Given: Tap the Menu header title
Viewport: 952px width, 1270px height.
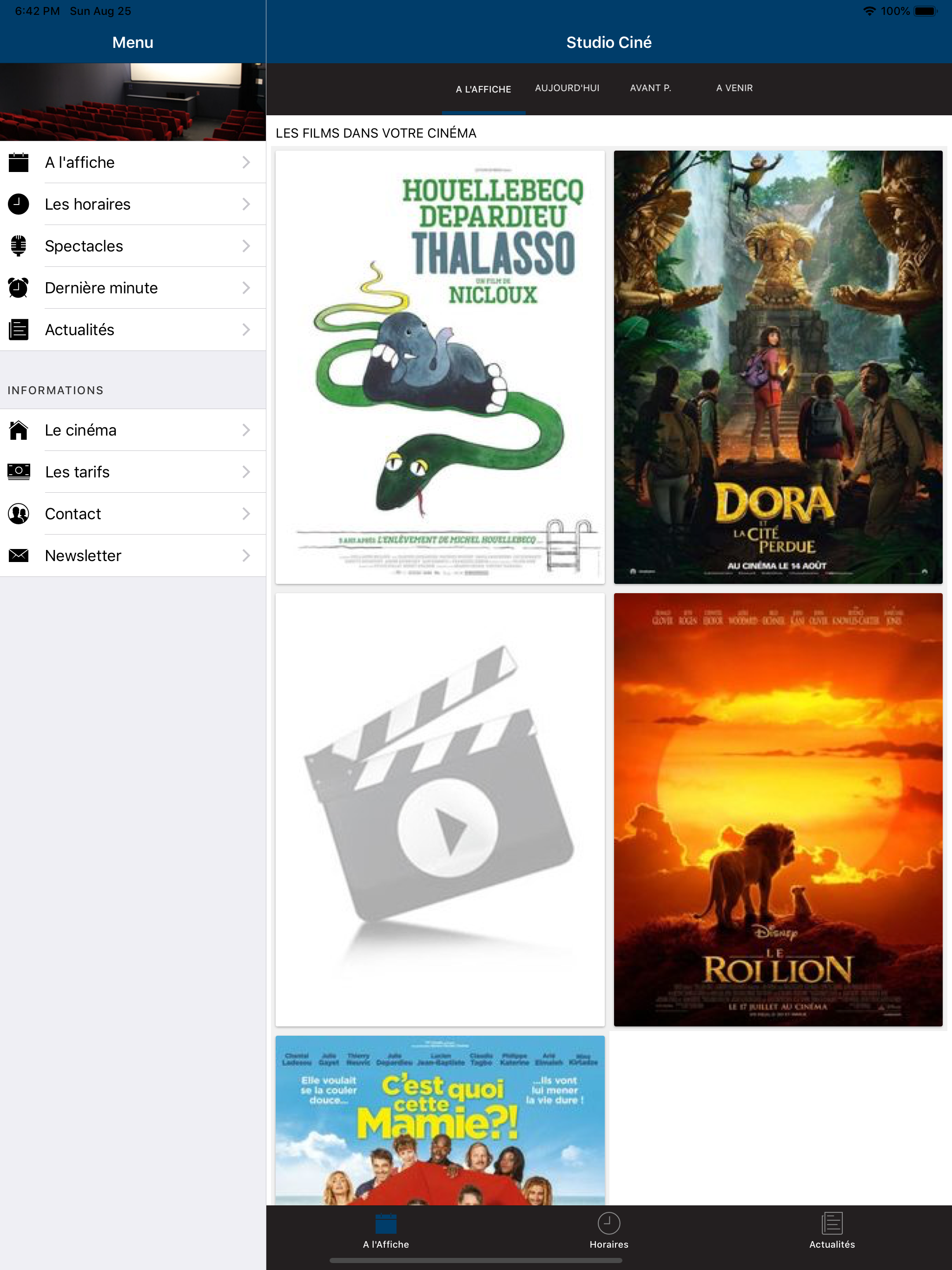Looking at the screenshot, I should click(x=132, y=42).
